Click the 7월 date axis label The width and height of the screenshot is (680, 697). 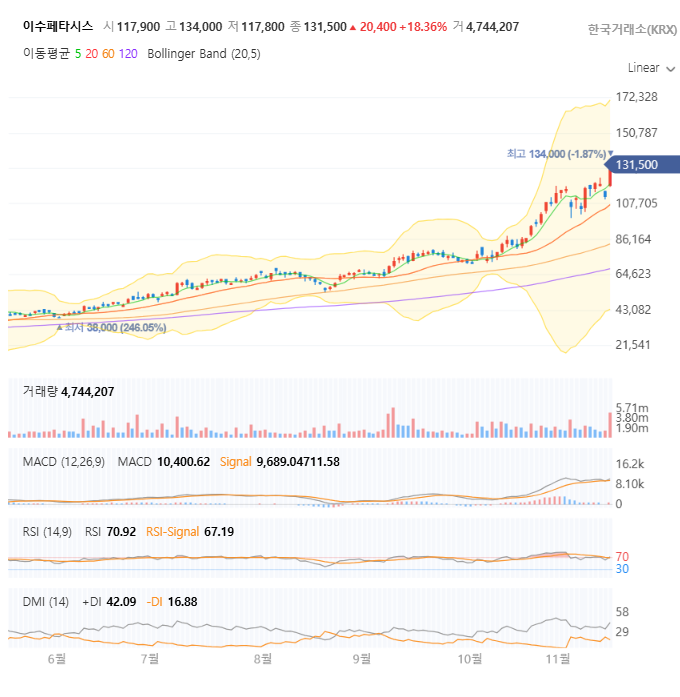150,659
